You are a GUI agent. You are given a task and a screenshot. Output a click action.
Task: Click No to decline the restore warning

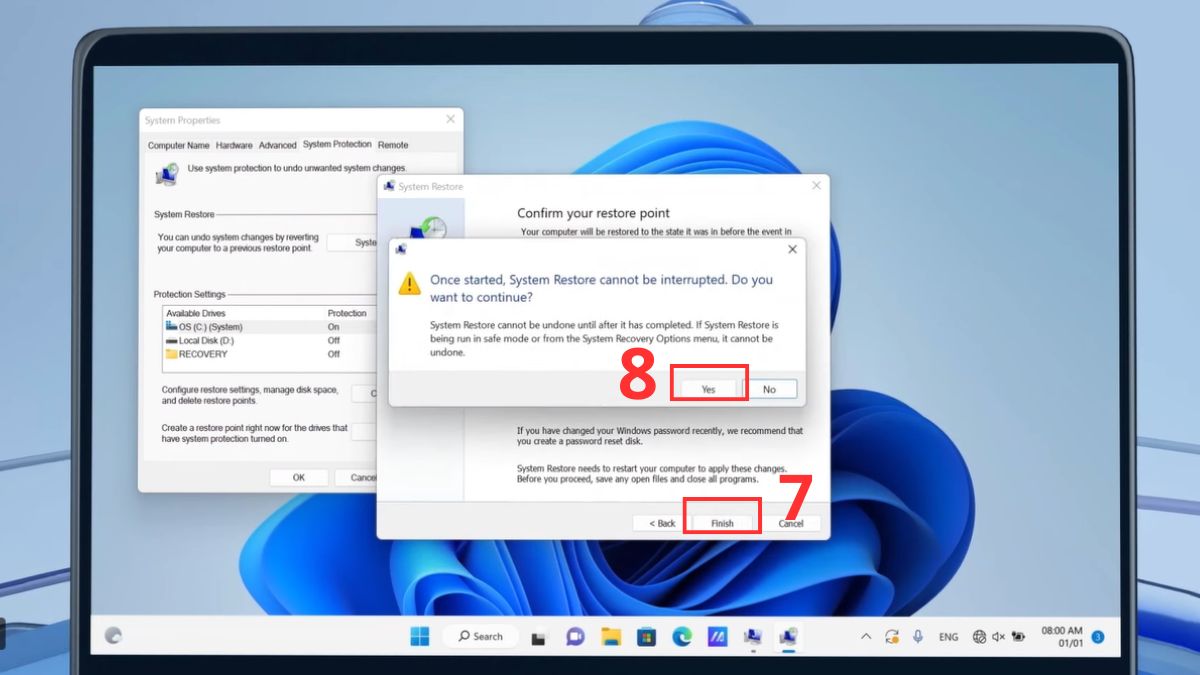[x=772, y=388]
